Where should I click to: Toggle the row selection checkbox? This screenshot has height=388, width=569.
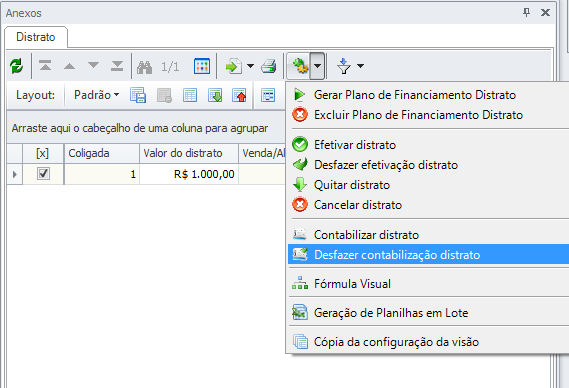tap(43, 173)
